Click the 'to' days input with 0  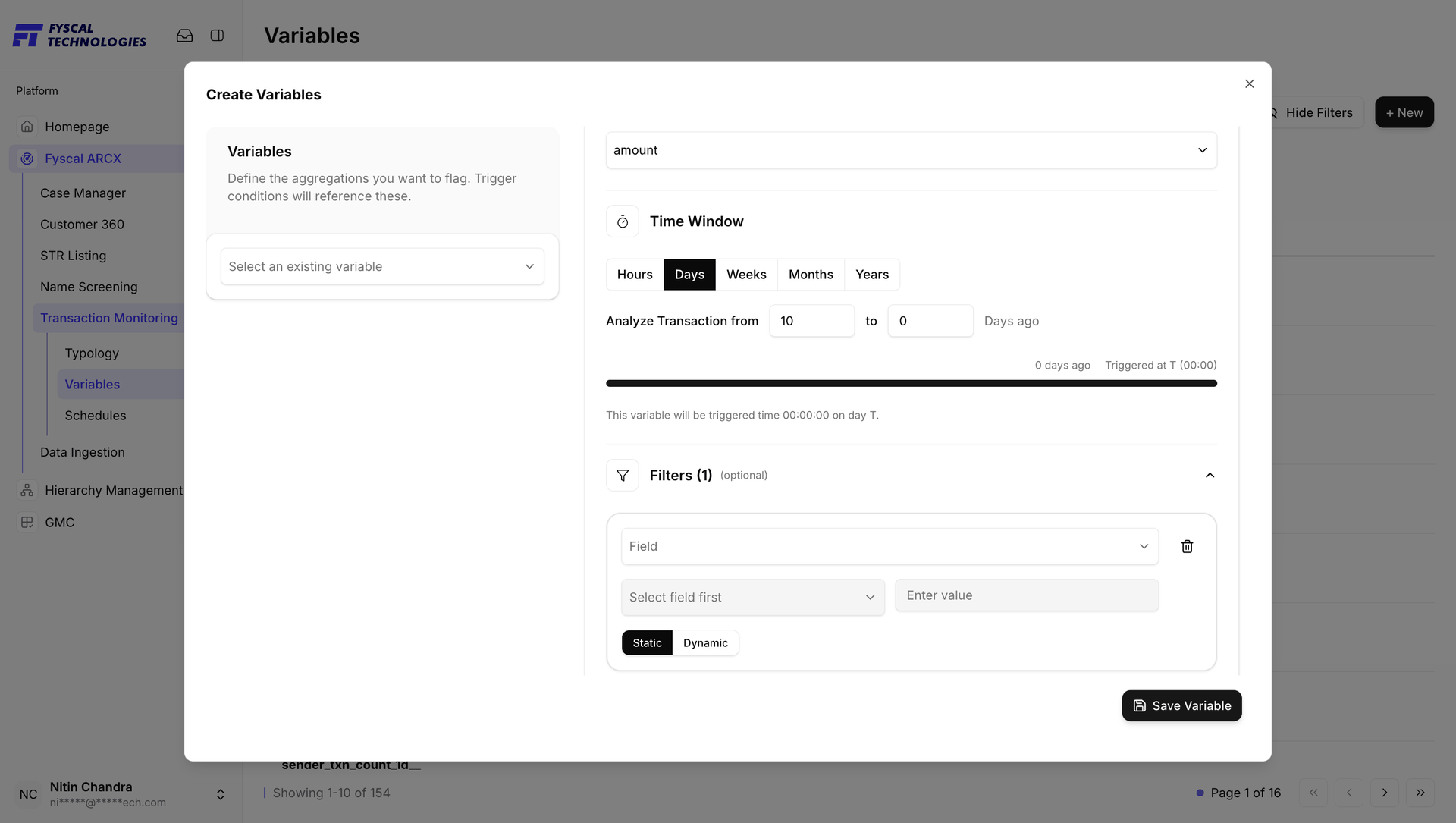(x=930, y=322)
